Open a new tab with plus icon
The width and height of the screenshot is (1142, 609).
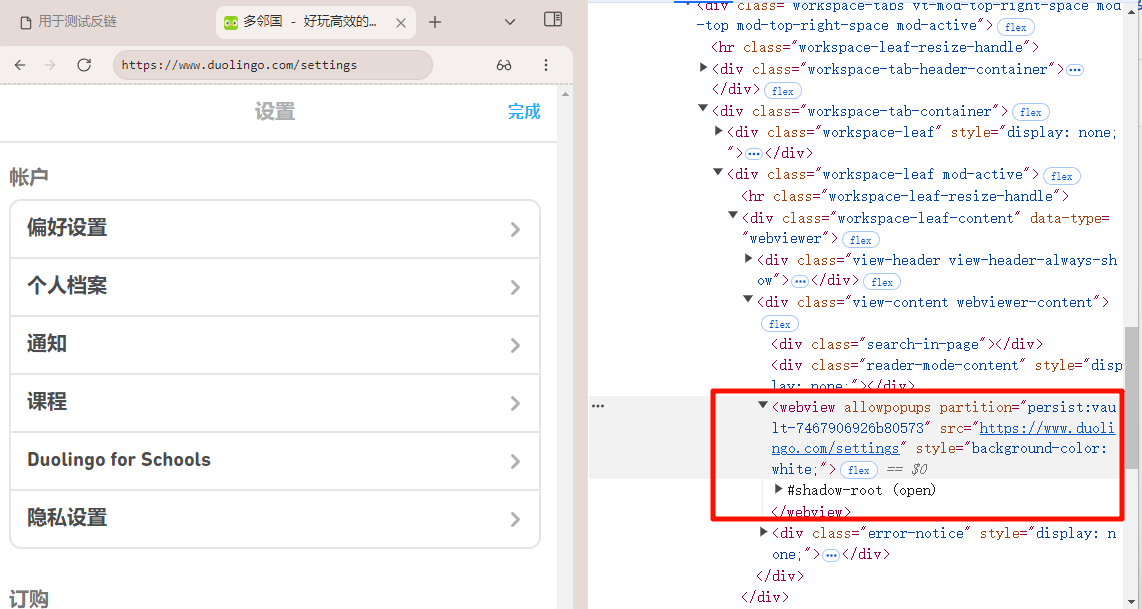435,23
